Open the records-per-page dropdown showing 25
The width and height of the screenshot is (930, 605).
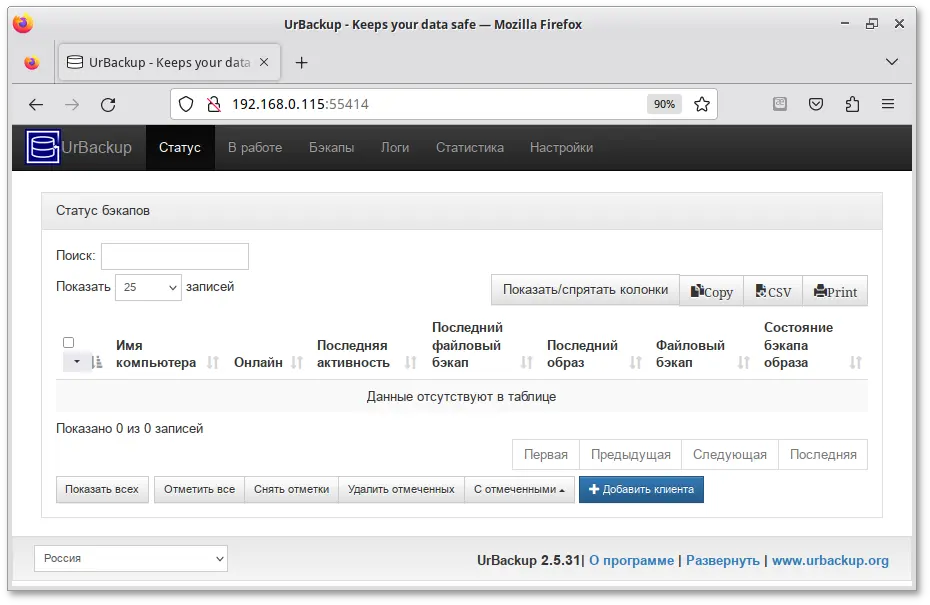[148, 287]
